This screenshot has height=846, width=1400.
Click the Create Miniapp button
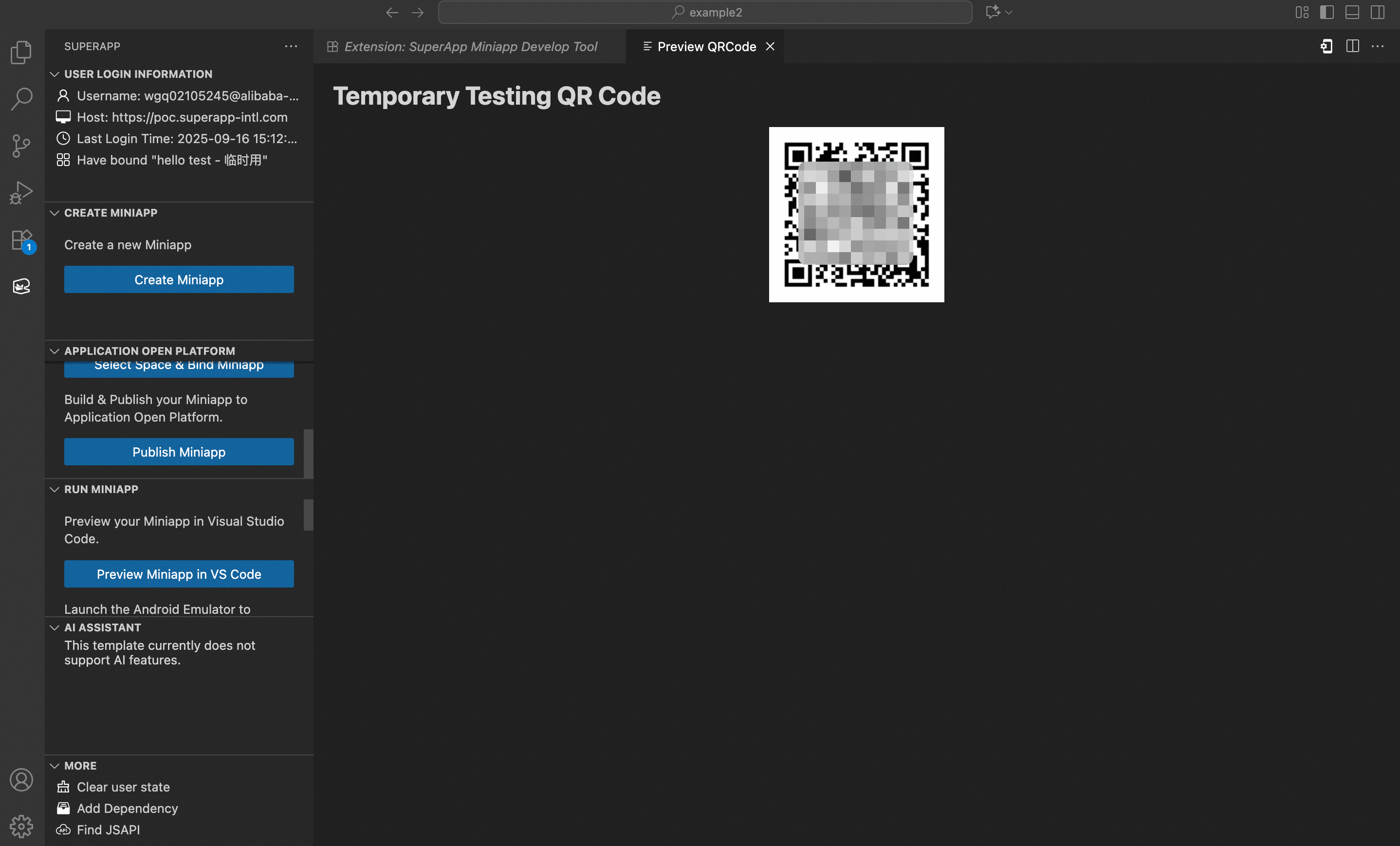pos(179,279)
